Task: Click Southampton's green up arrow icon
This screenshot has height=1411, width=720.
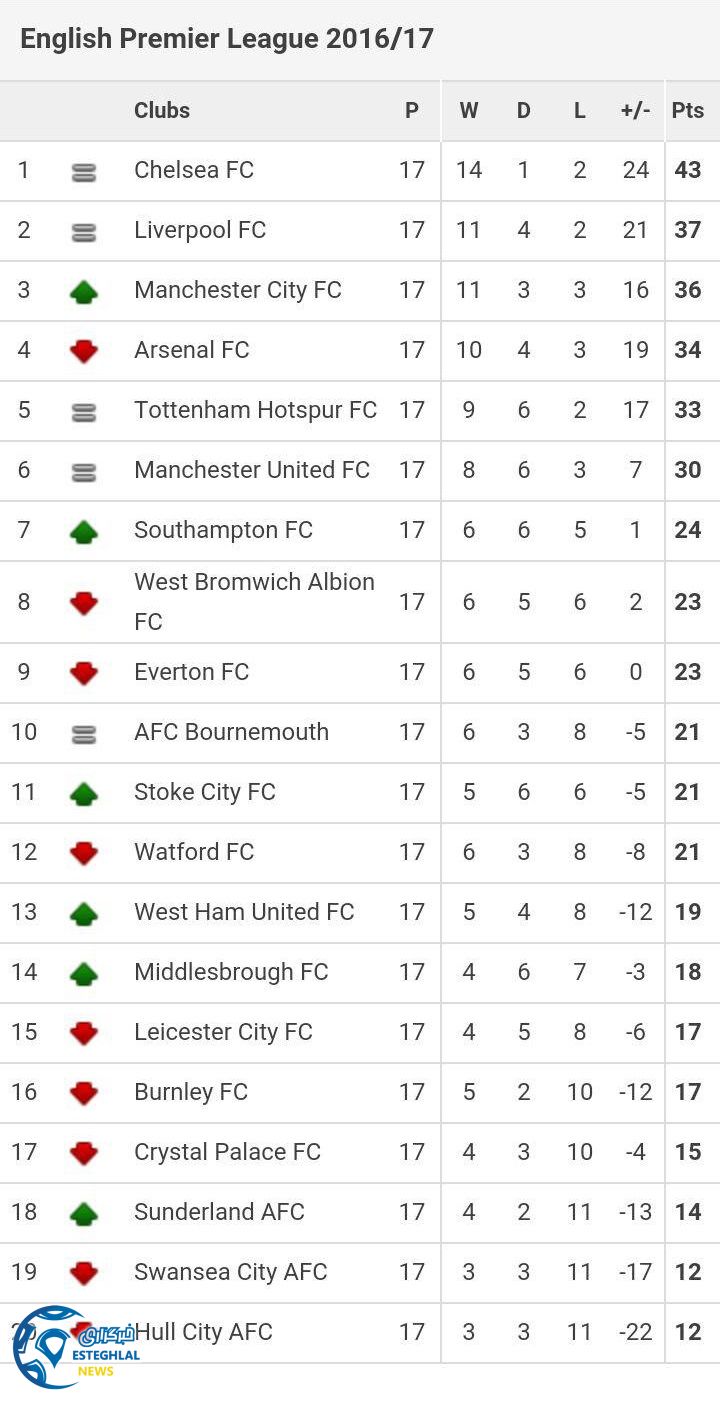Action: [x=84, y=531]
